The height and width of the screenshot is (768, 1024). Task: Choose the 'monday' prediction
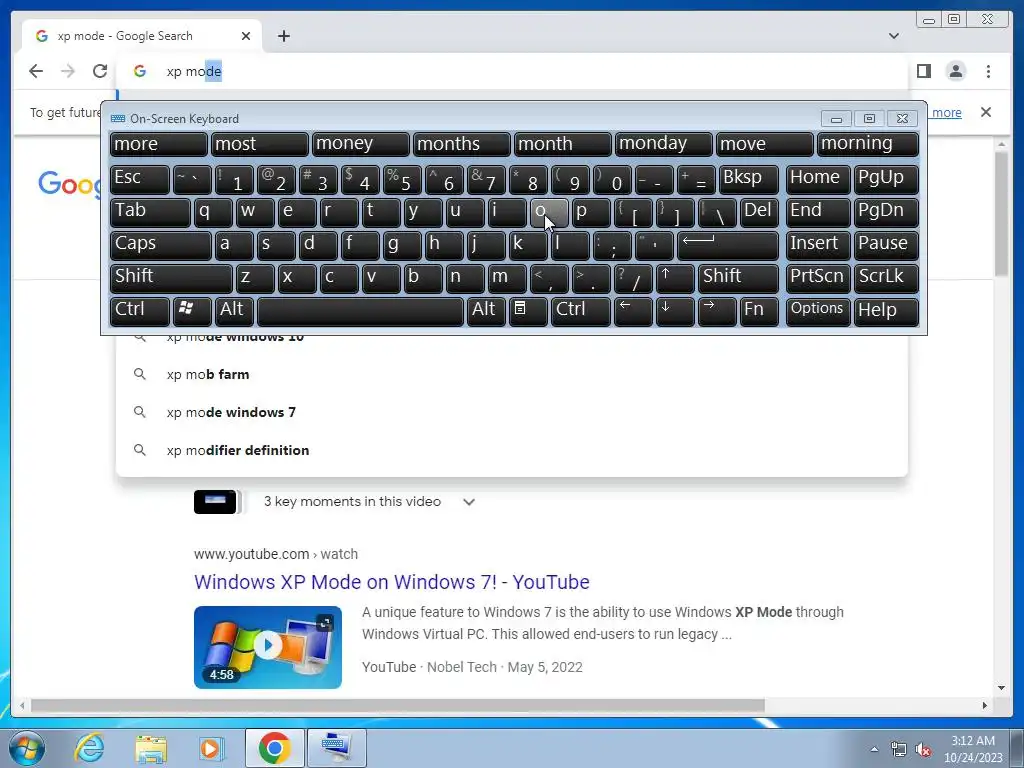click(664, 144)
